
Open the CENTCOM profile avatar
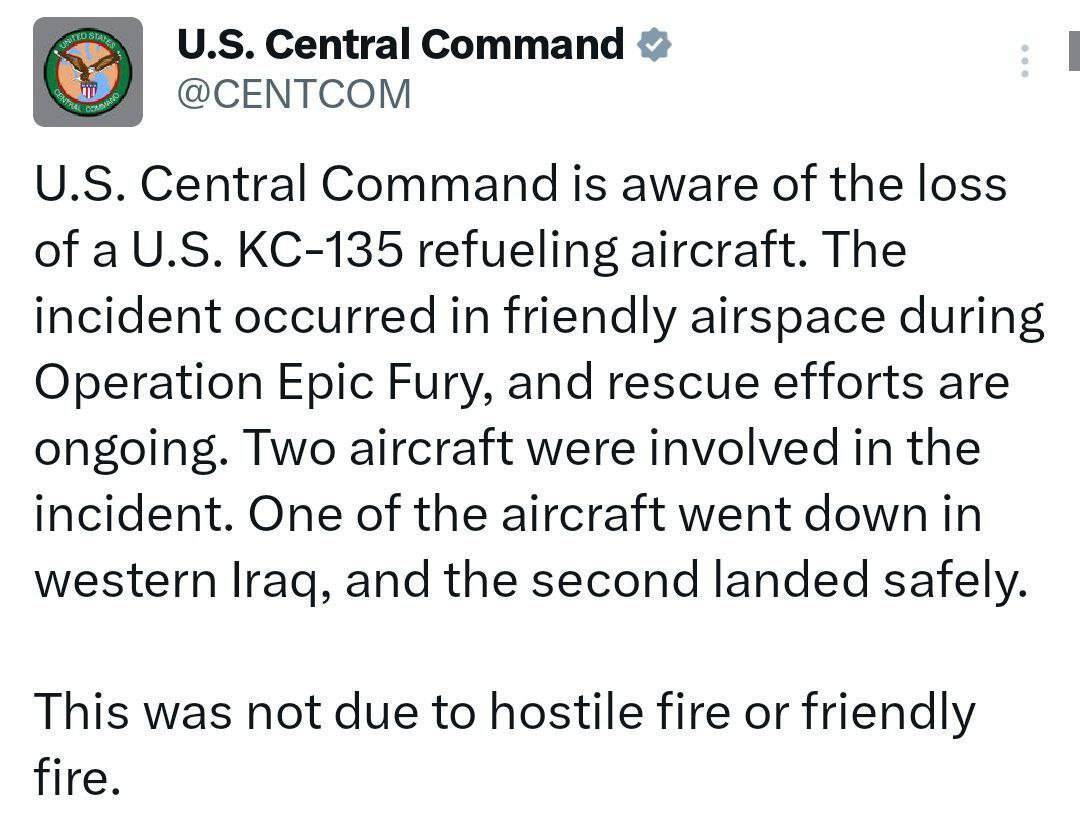88,72
